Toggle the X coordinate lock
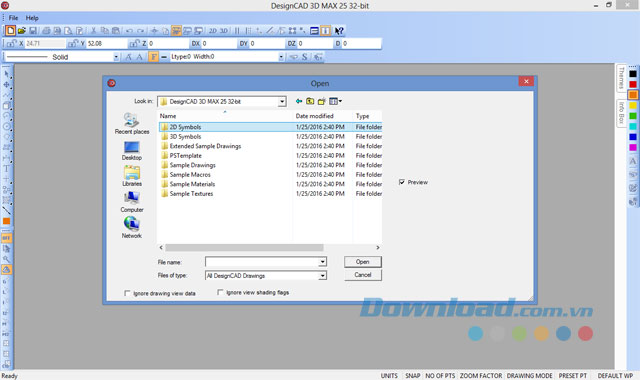 [x=11, y=43]
